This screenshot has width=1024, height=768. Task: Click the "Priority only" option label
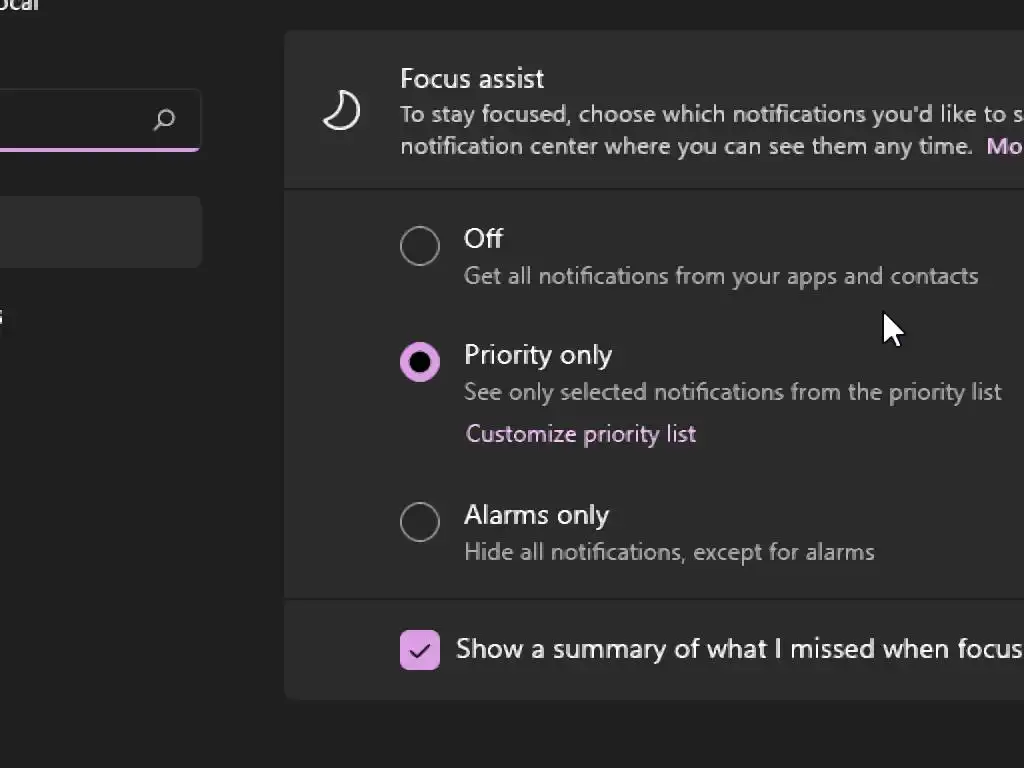(x=538, y=355)
